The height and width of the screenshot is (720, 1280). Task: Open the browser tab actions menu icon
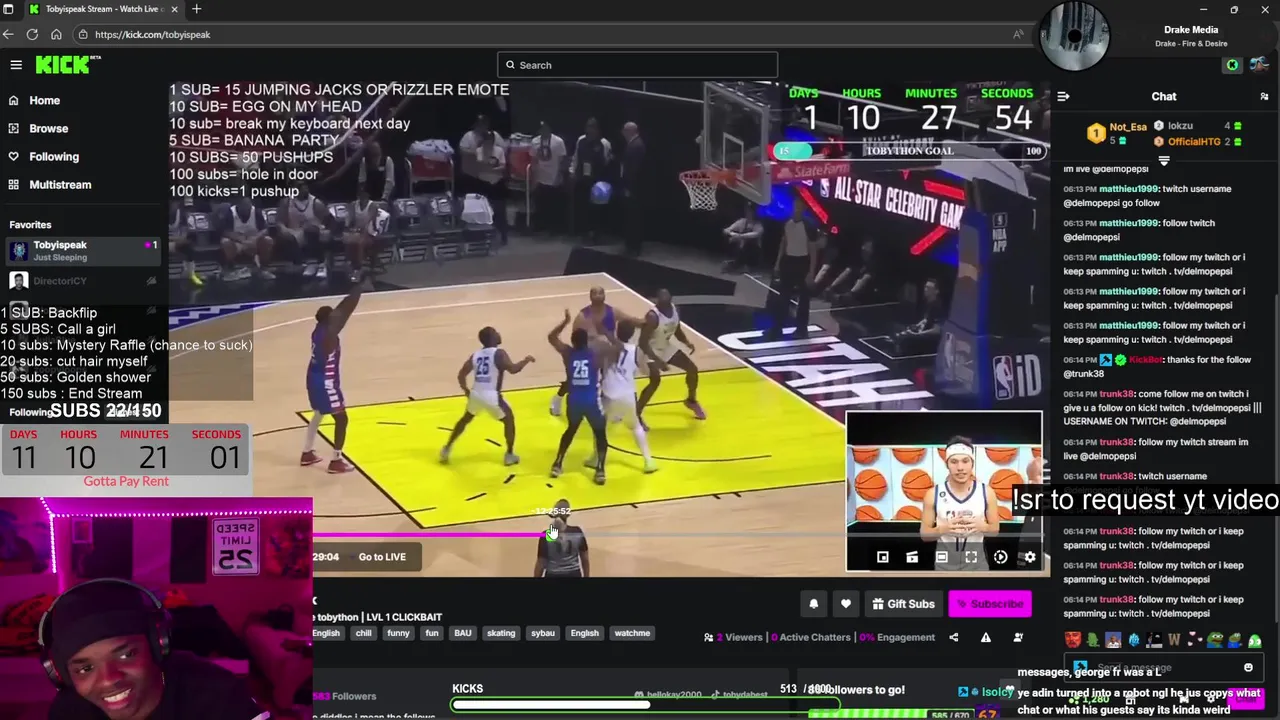point(8,9)
